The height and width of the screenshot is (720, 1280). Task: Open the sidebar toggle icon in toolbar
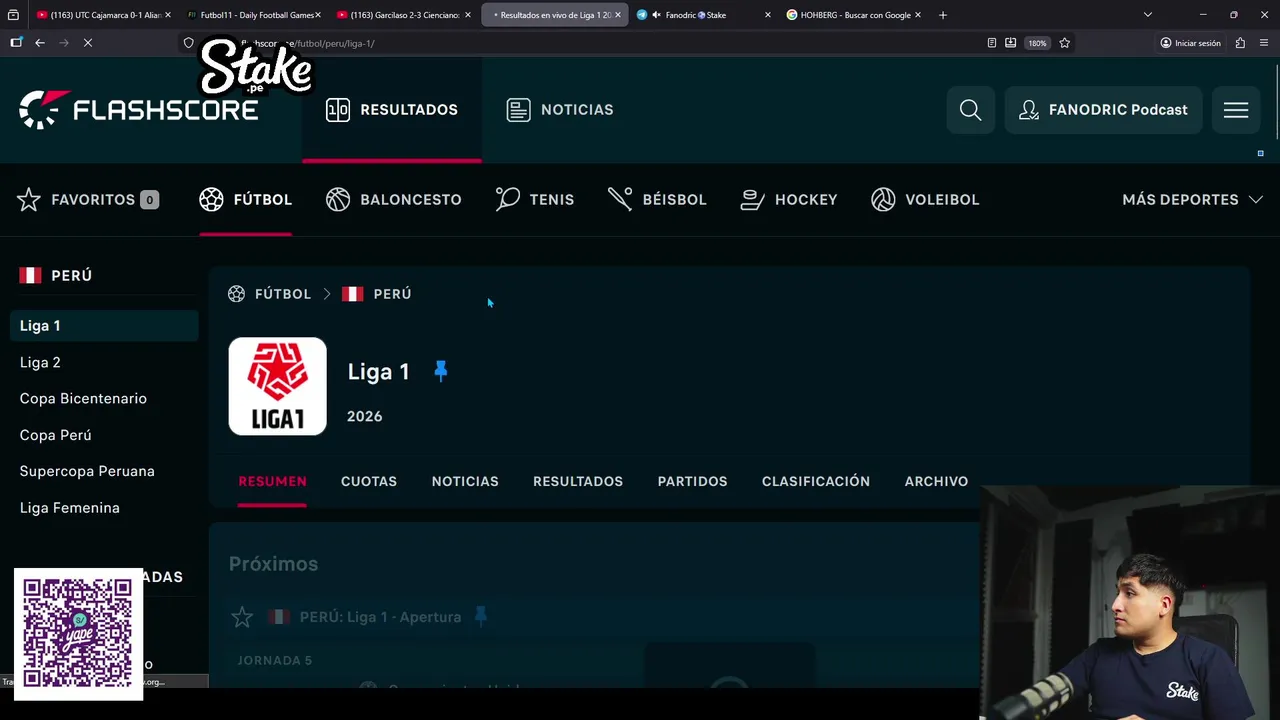16,43
